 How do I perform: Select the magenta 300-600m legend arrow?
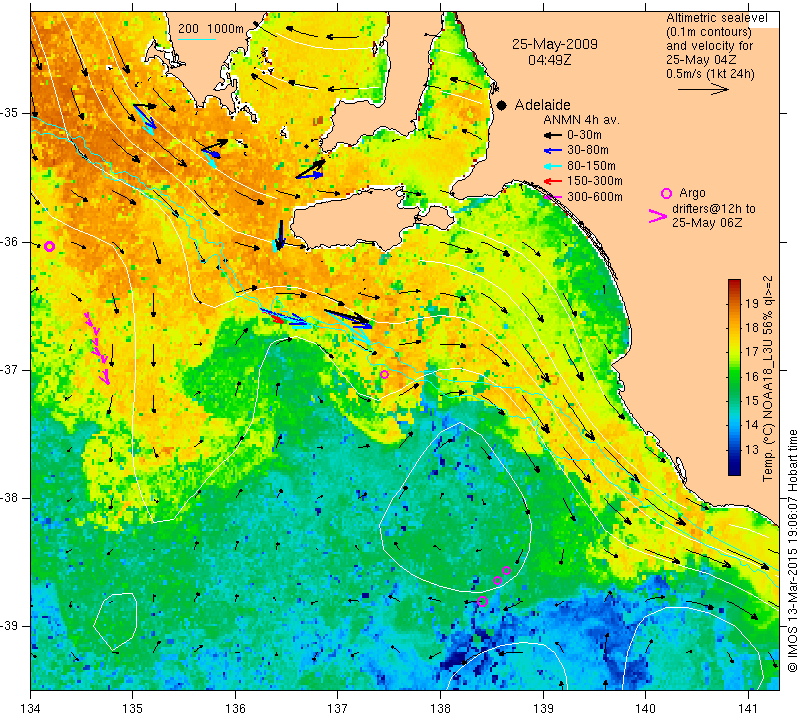coord(553,196)
